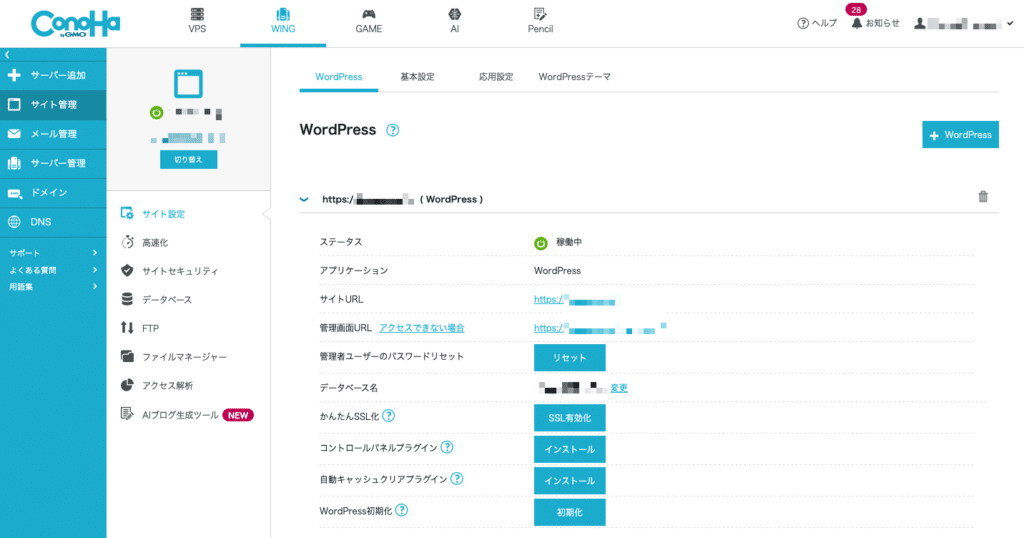
Task: Expand よくある質問 sidebar section
Action: point(53,270)
